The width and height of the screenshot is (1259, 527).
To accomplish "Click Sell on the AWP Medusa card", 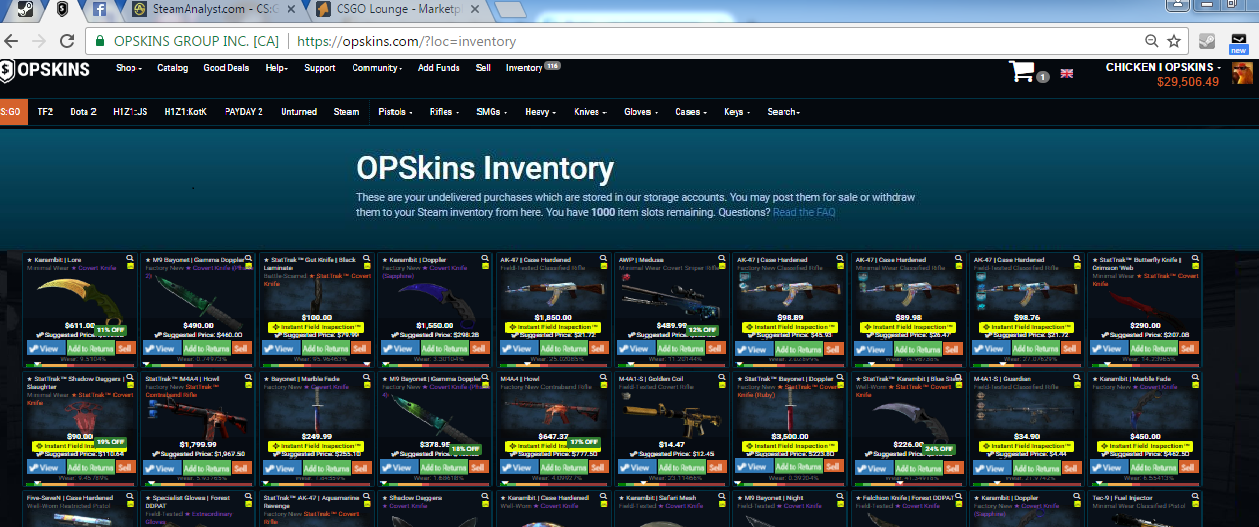I will (715, 349).
